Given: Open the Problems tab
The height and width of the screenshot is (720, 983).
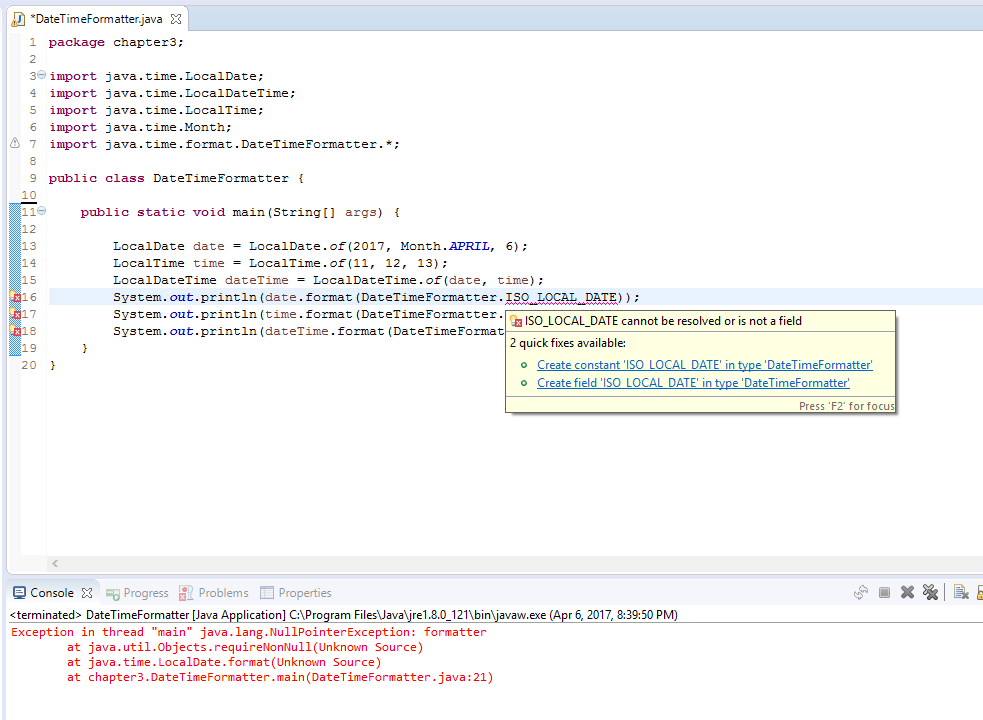Looking at the screenshot, I should [x=223, y=593].
